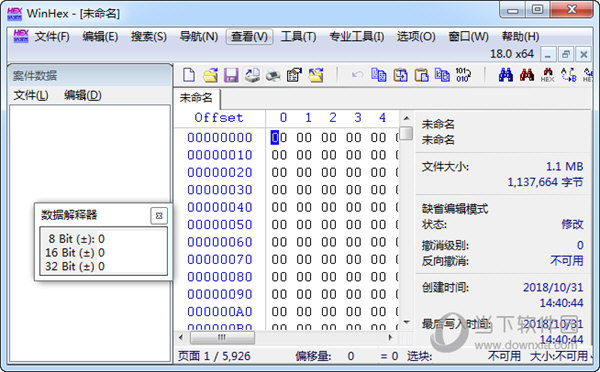Click the Offset column header
The image size is (600, 372).
point(219,117)
